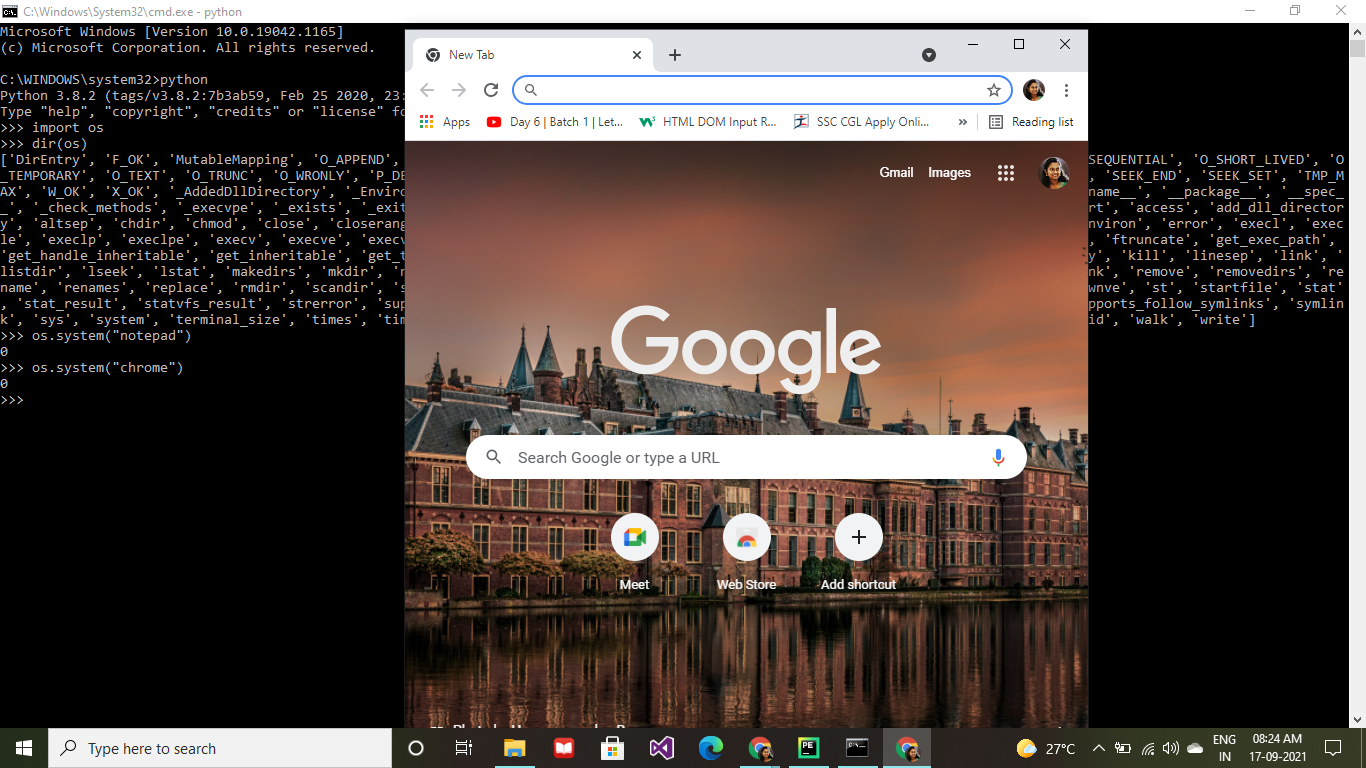
Task: Open the Day 6 | Batch 1 YouTube bookmark
Action: click(555, 121)
